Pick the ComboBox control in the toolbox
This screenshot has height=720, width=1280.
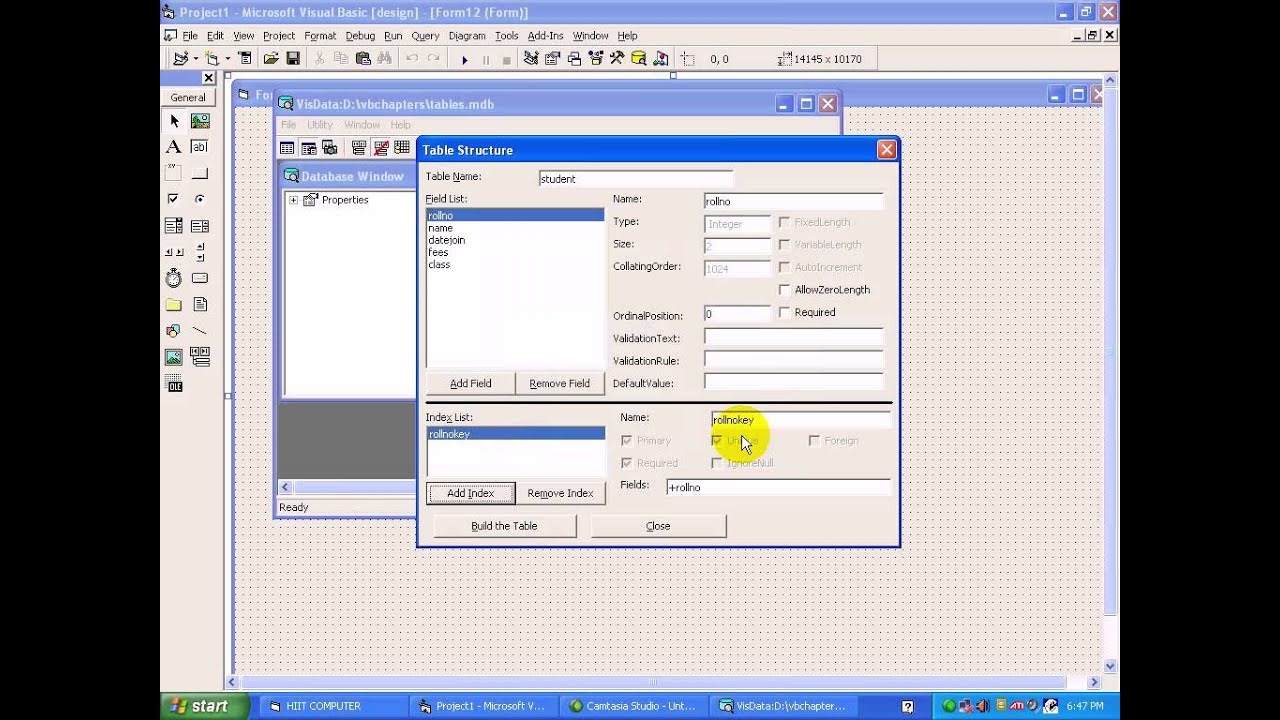[174, 226]
